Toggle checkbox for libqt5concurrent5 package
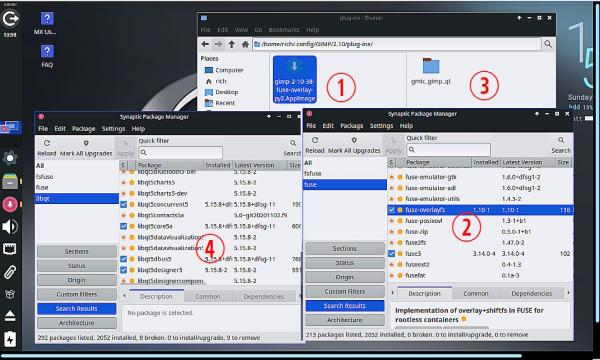The image size is (600, 360). (124, 204)
